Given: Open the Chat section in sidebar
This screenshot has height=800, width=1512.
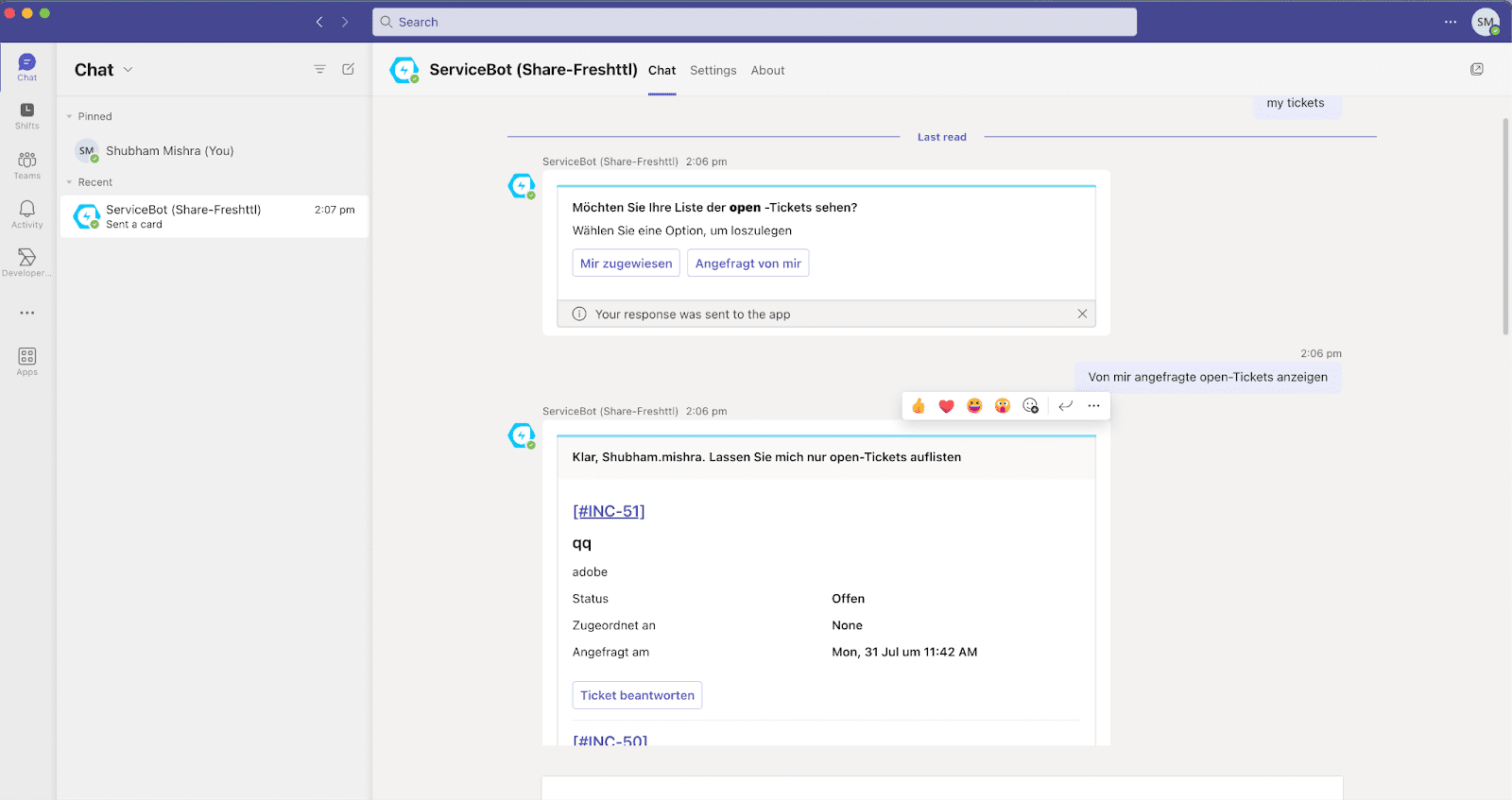Looking at the screenshot, I should 27,67.
